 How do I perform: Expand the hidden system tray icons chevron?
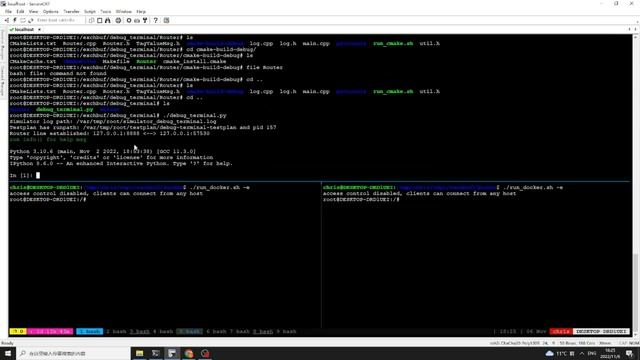coord(582,353)
